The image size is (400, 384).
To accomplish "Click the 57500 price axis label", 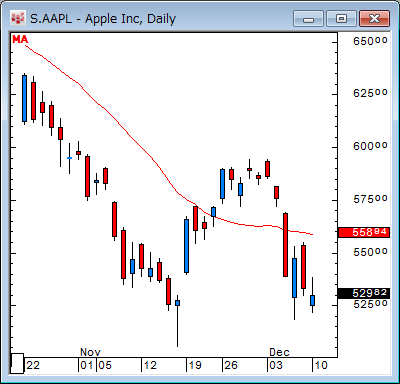I will 370,199.
